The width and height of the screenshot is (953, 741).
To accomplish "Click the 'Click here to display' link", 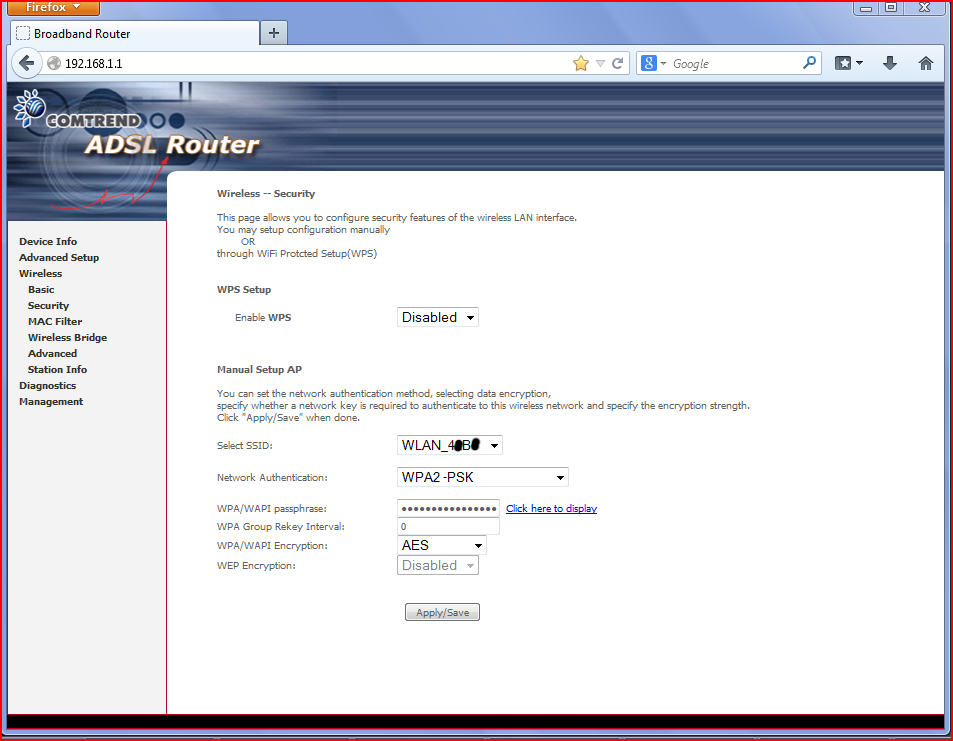I will coord(551,509).
